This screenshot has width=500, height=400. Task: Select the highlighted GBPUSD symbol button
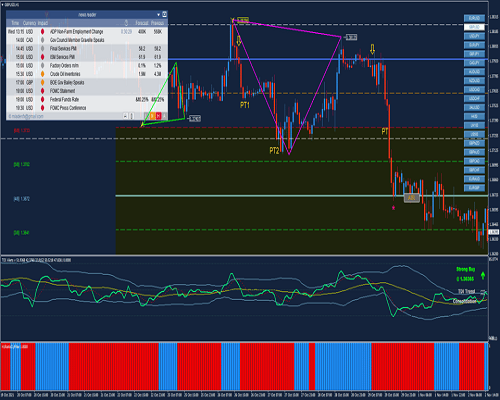474,27
